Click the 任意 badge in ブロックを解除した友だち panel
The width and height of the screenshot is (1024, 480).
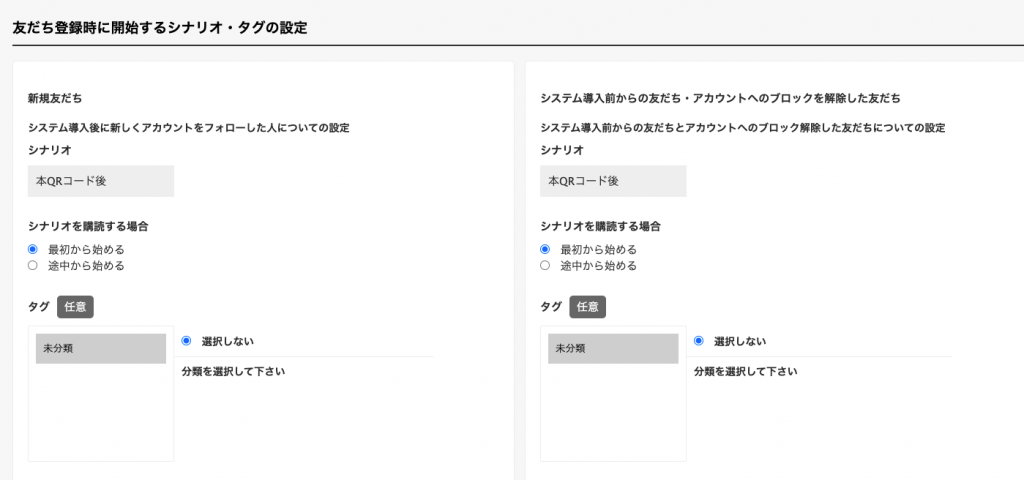(588, 307)
